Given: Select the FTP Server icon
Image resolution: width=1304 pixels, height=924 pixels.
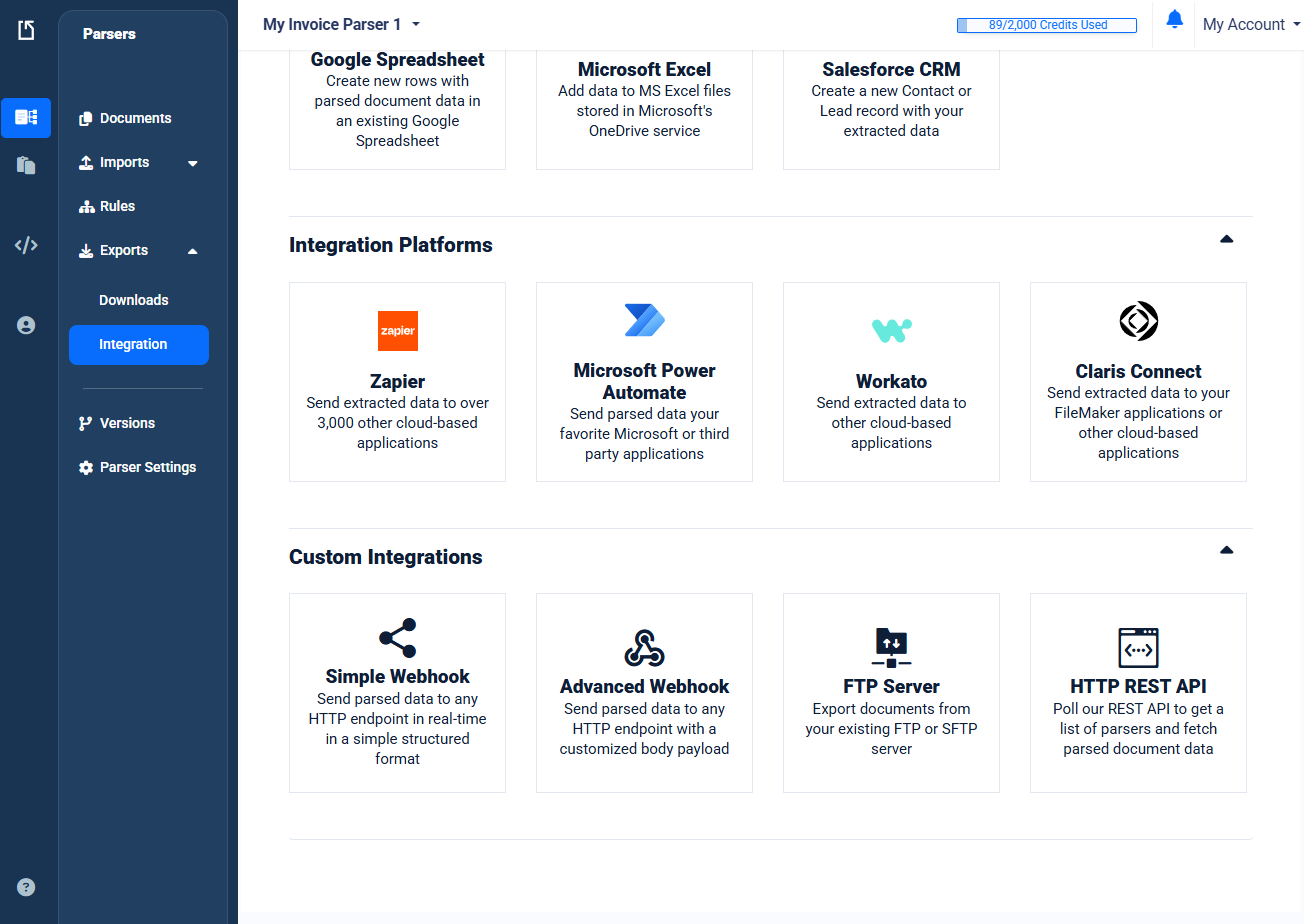Looking at the screenshot, I should point(891,648).
